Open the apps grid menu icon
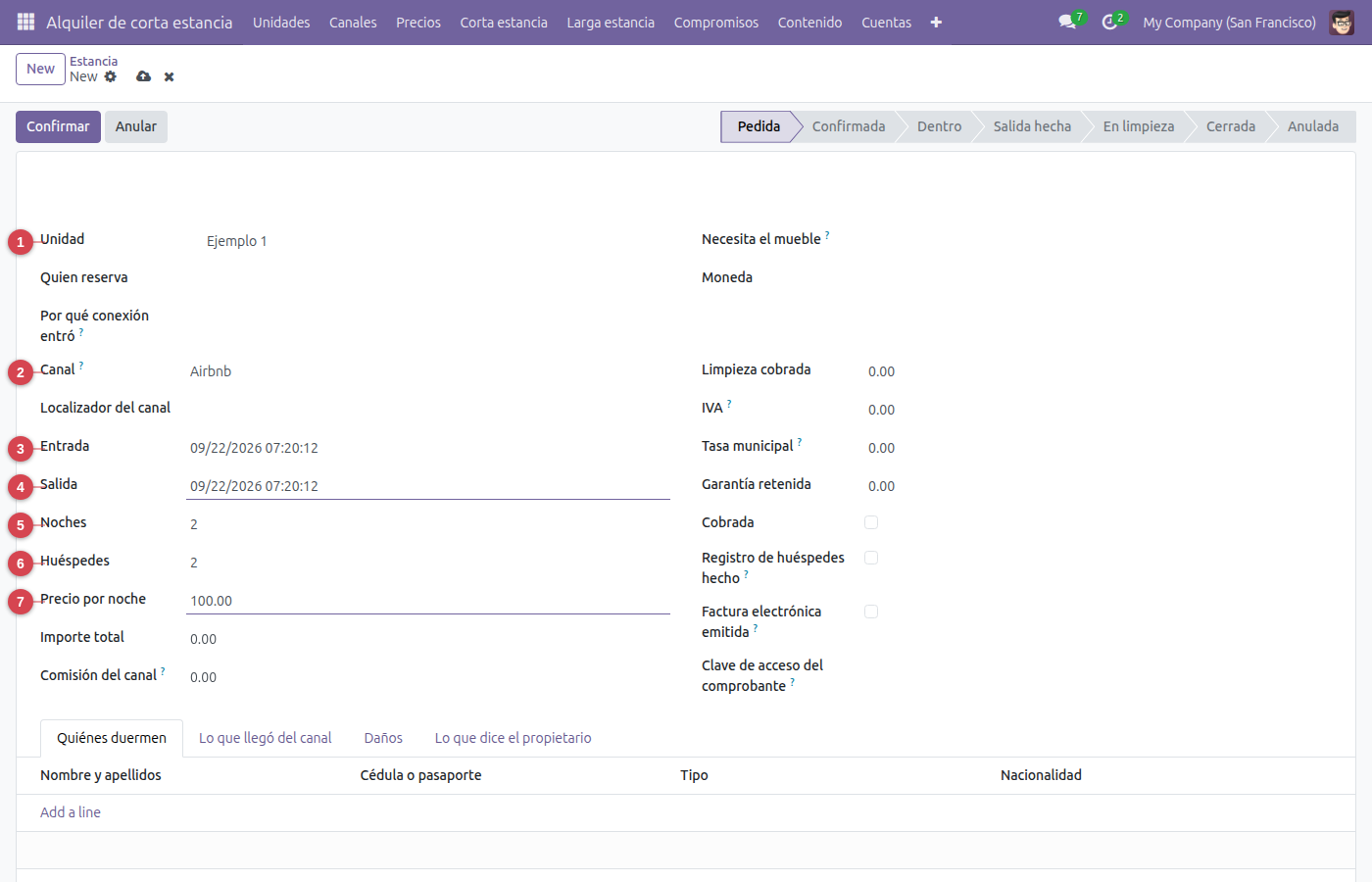The image size is (1372, 882). (26, 22)
